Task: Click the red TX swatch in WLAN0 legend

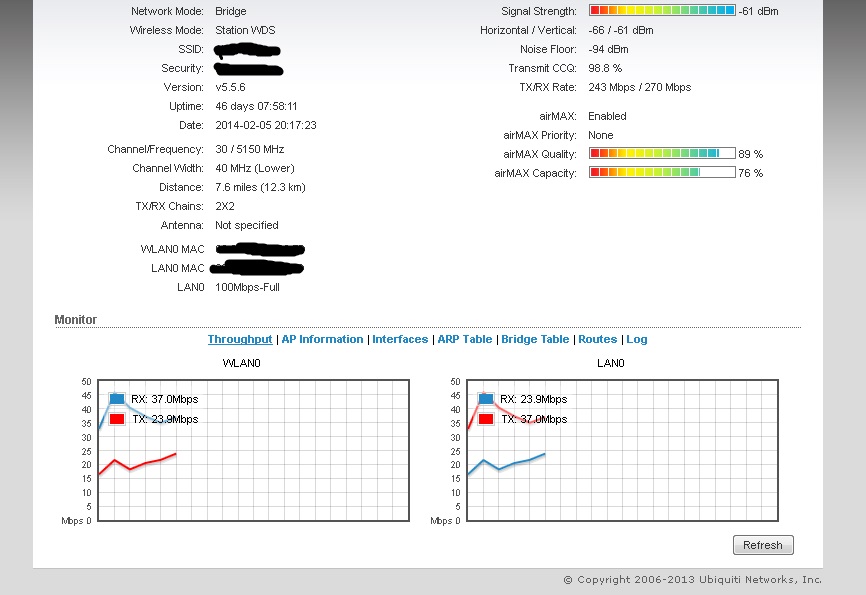Action: [117, 419]
